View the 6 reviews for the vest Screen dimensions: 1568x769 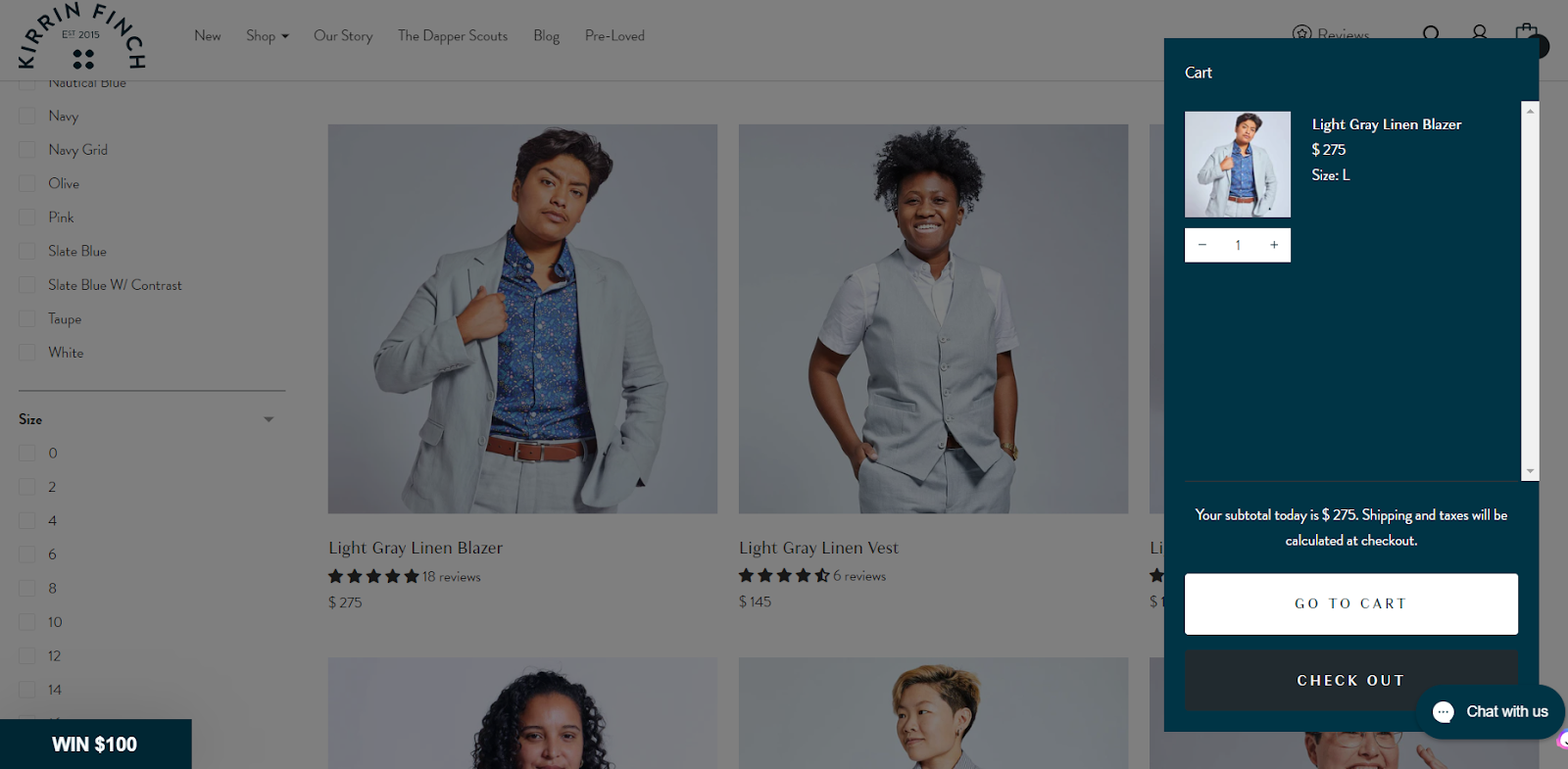(x=859, y=576)
